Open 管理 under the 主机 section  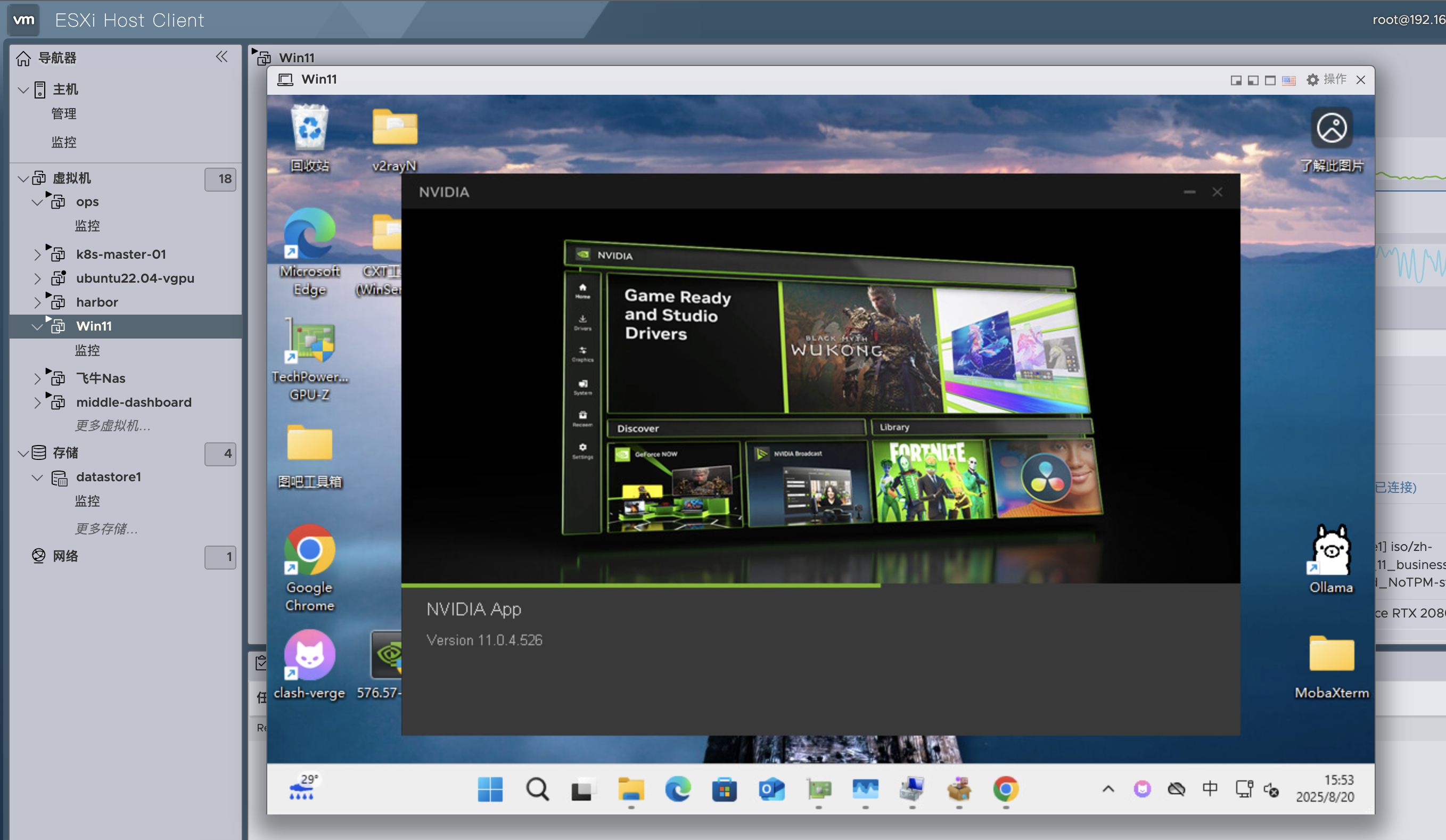(64, 113)
